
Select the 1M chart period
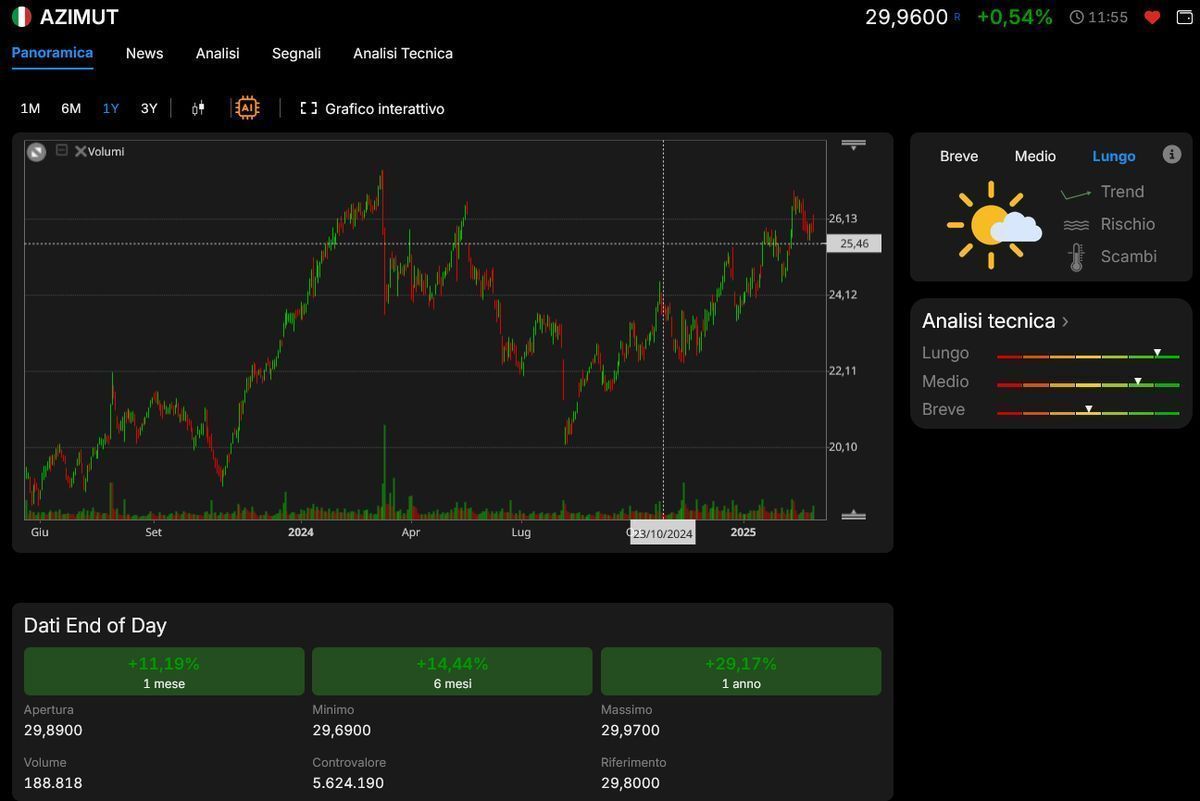point(30,108)
